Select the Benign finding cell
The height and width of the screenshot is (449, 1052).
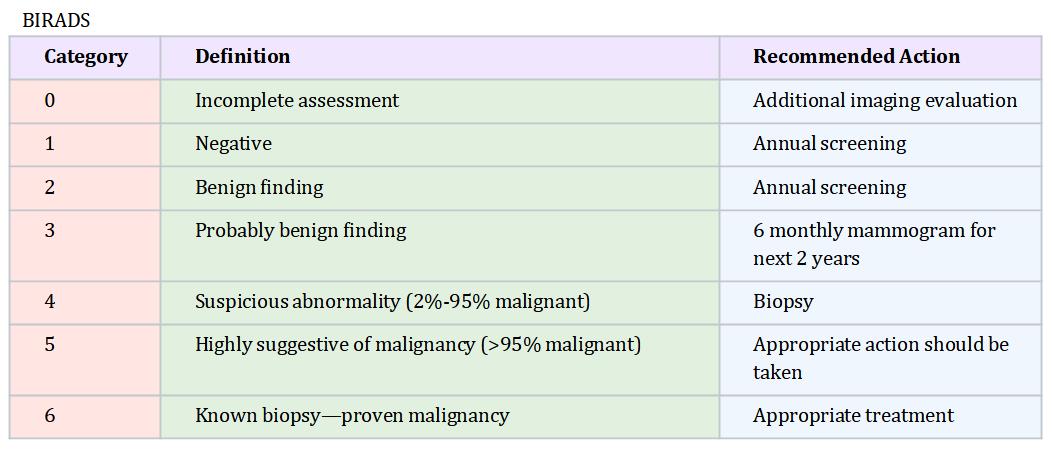(x=440, y=188)
